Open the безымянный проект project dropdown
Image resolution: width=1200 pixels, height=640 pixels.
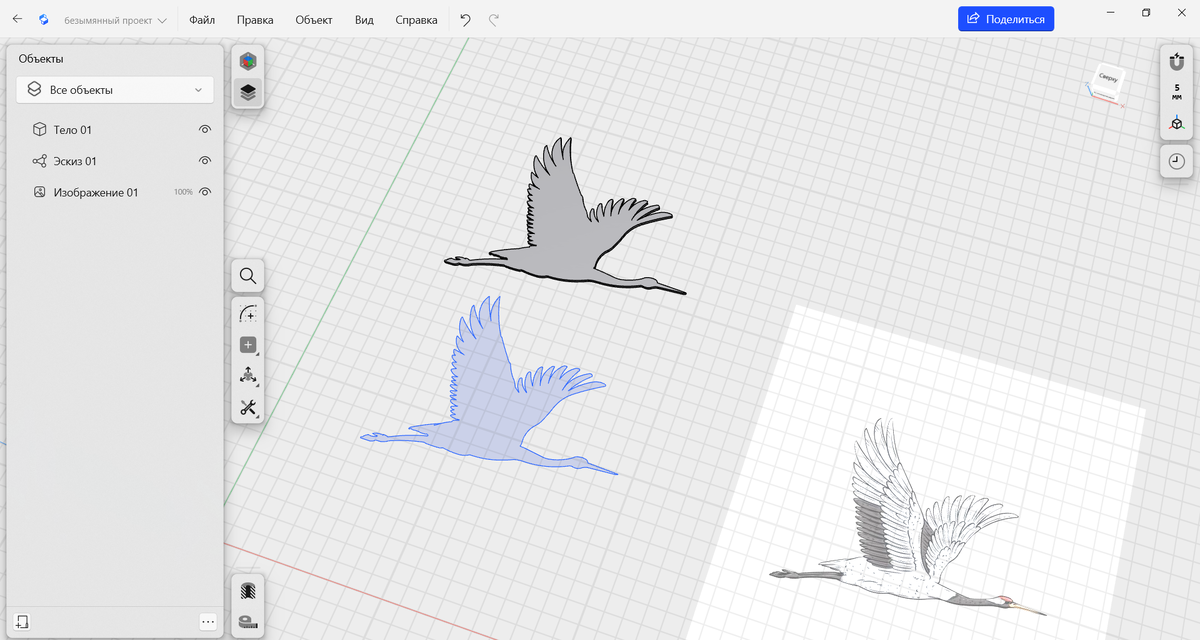(115, 20)
